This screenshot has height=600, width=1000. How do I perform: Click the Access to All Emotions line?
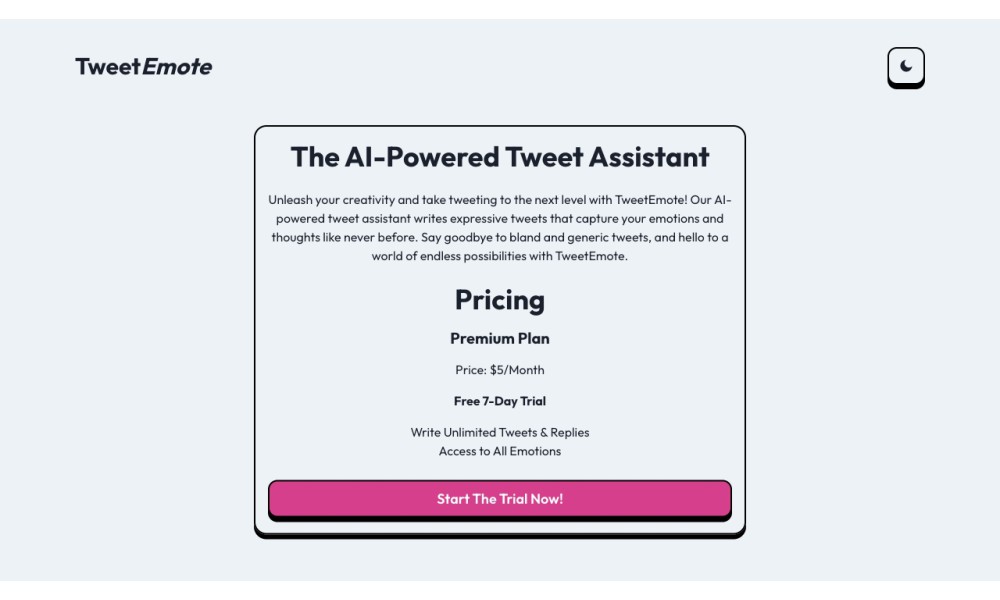pyautogui.click(x=500, y=451)
